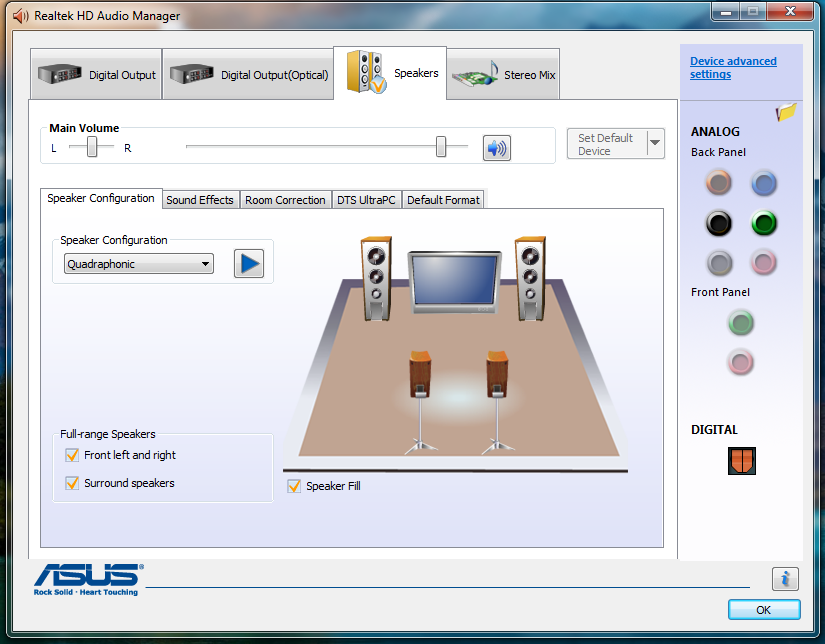825x644 pixels.
Task: Toggle the Speaker Fill checkbox
Action: tap(294, 486)
